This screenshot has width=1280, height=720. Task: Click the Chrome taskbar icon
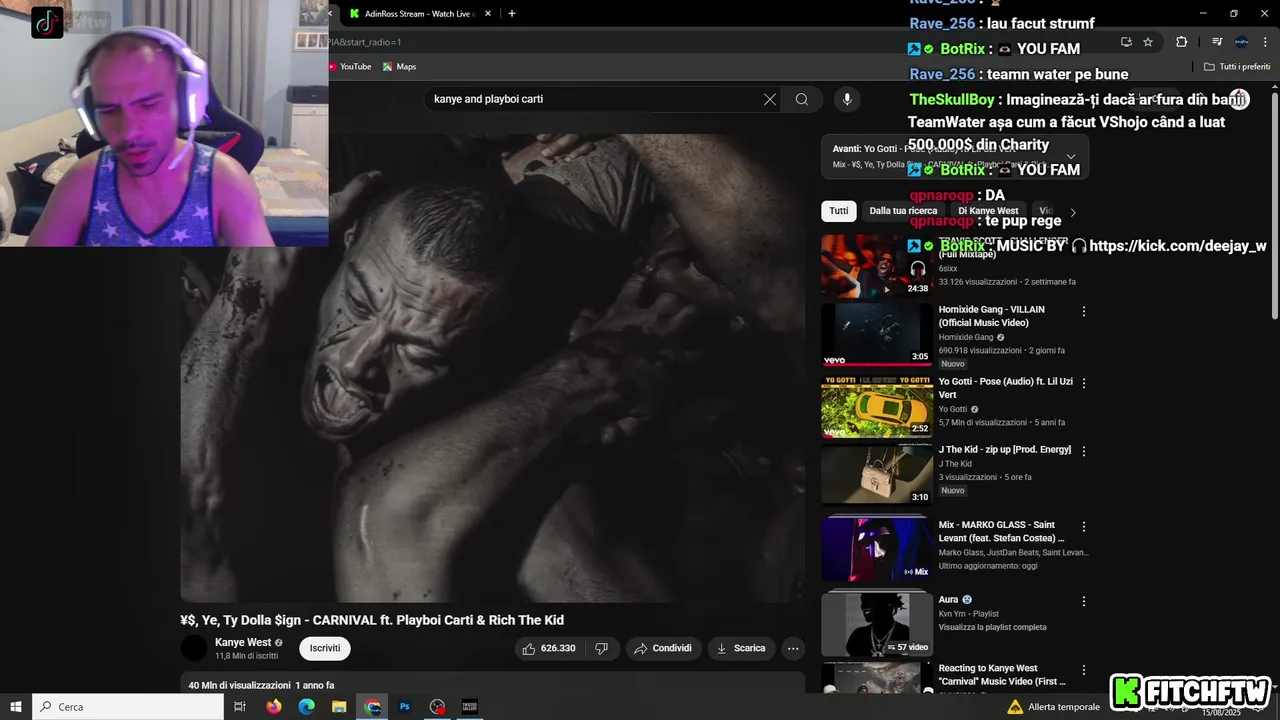372,706
